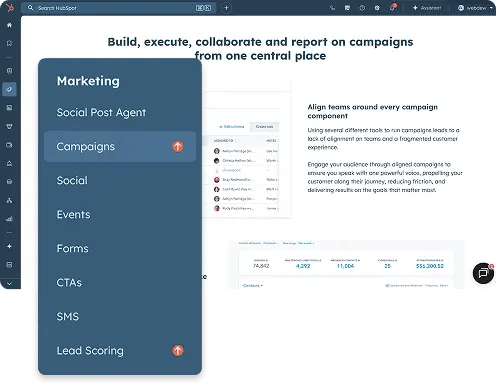This screenshot has width=496, height=386.
Task: Click the upgrade arrow beside Lead Scoring
Action: (178, 350)
